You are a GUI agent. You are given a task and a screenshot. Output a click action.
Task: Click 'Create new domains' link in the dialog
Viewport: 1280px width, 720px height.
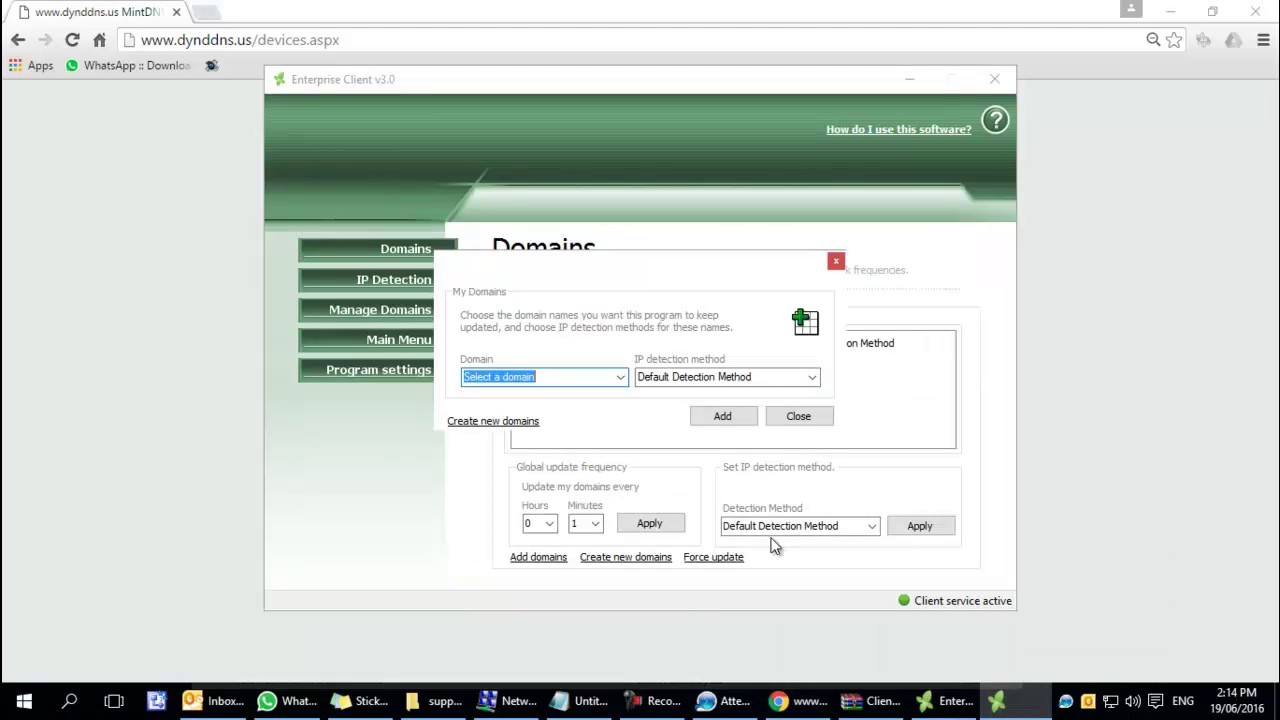[x=493, y=421]
